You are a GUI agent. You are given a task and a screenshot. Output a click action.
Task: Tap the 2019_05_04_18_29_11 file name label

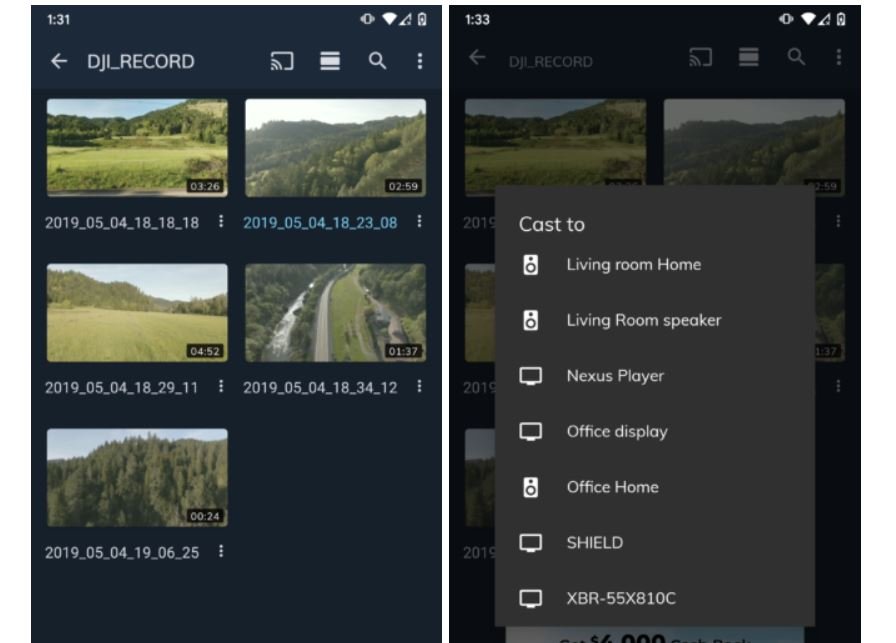coord(122,388)
